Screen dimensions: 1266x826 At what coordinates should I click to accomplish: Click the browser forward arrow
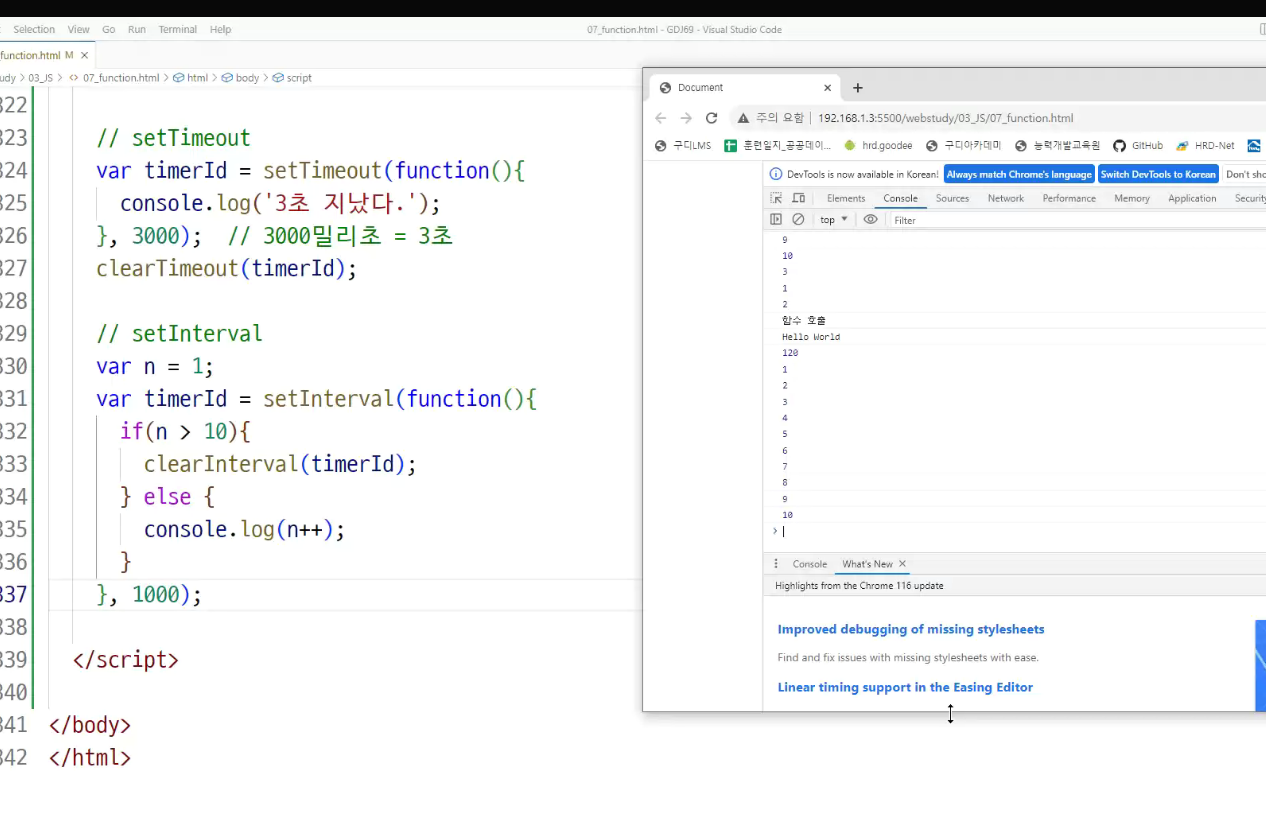coord(686,118)
